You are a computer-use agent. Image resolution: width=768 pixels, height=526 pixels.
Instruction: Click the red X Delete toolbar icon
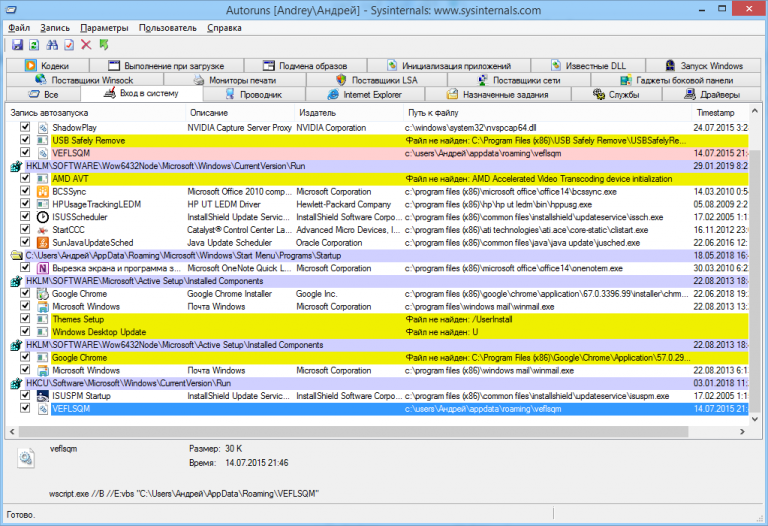[x=86, y=45]
